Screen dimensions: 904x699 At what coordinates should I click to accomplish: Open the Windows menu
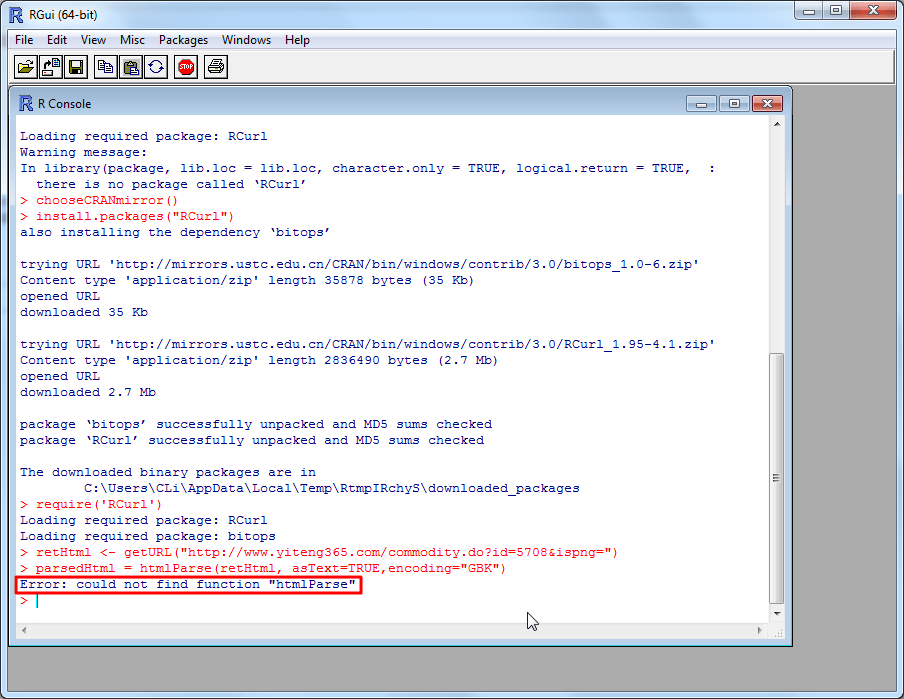click(x=246, y=40)
